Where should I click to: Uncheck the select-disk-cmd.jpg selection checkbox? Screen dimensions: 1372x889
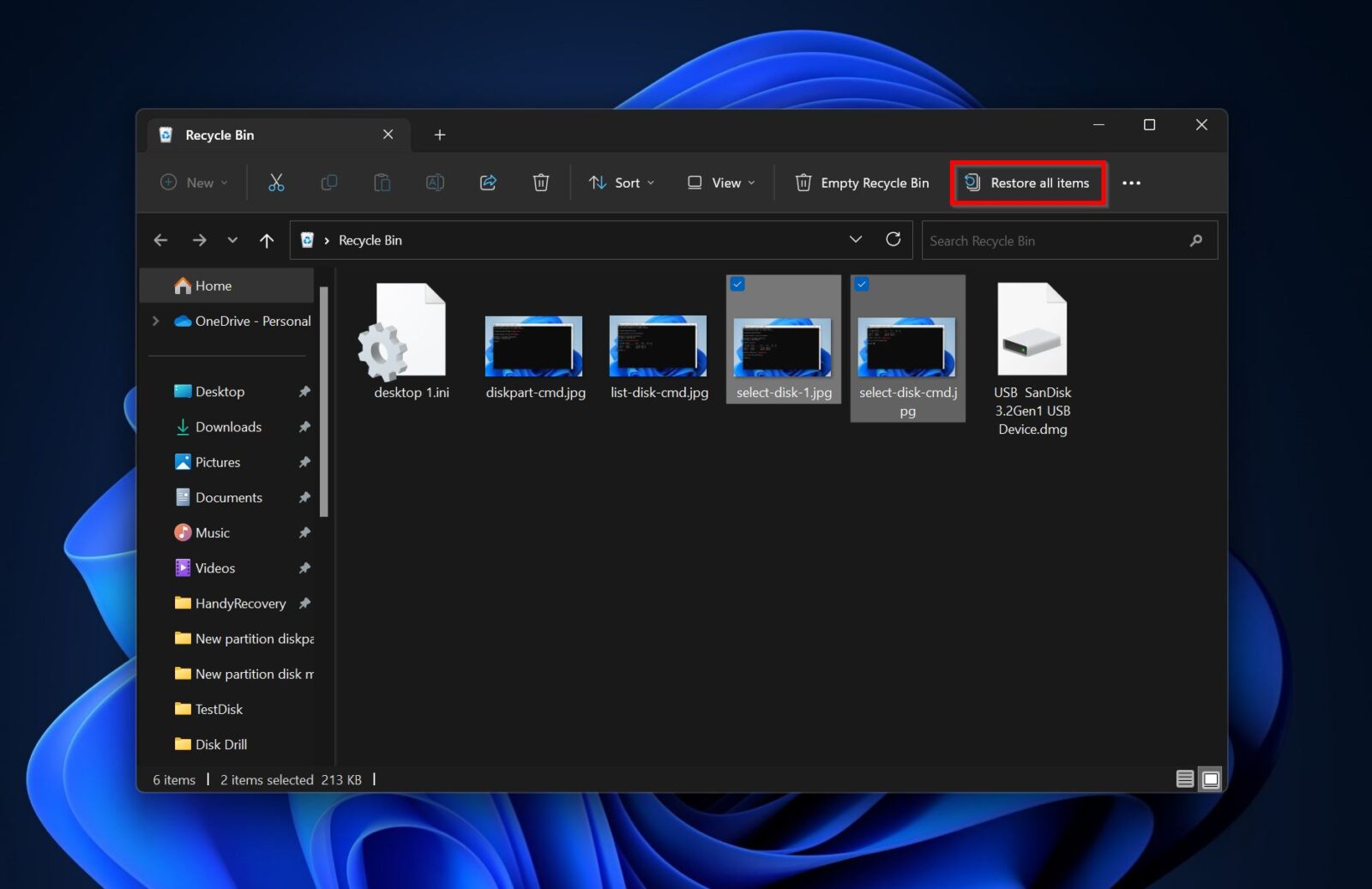tap(863, 284)
